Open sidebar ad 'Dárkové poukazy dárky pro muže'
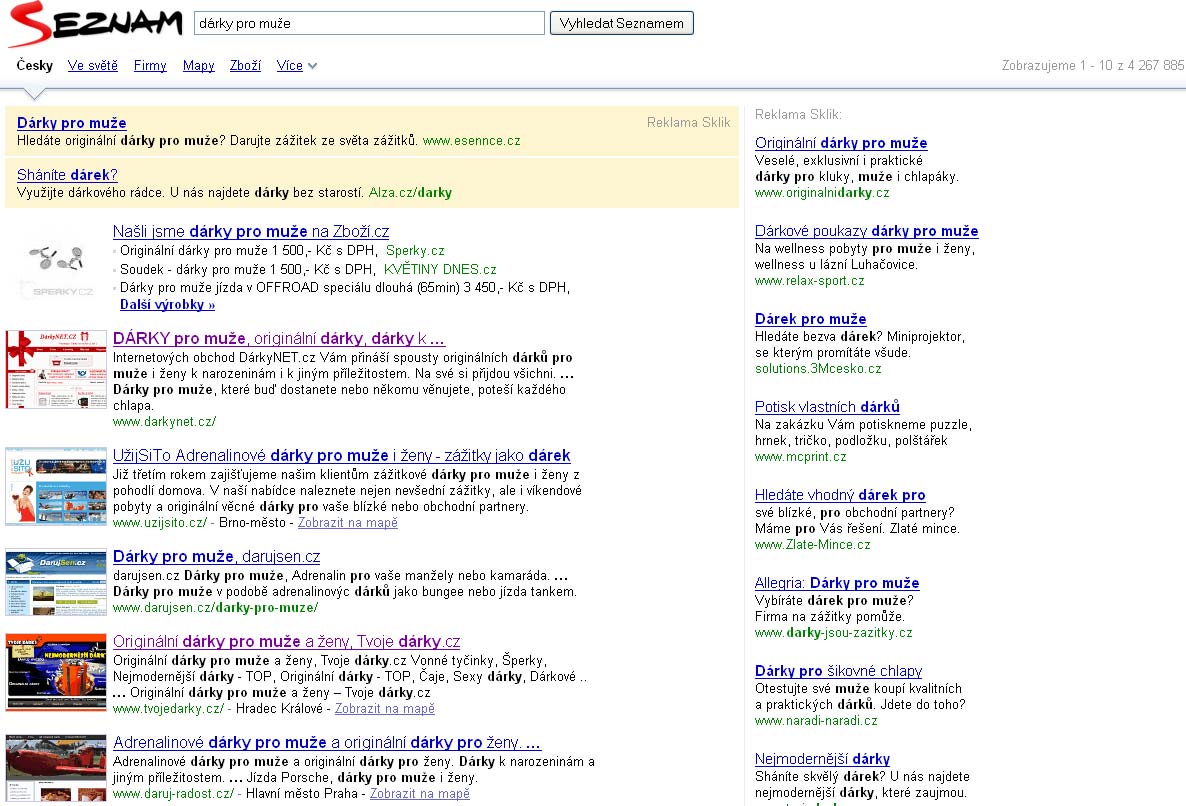This screenshot has height=806, width=1186. click(x=866, y=231)
